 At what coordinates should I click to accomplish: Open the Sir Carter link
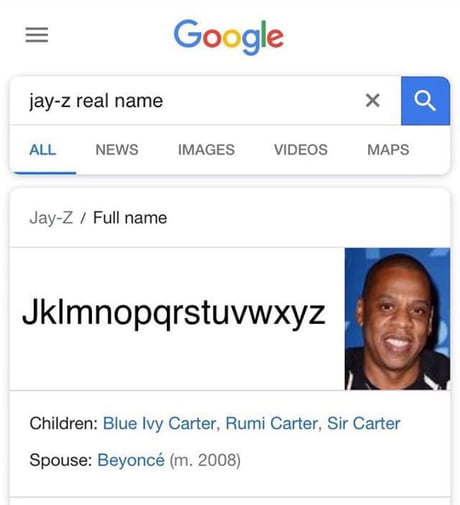[364, 424]
